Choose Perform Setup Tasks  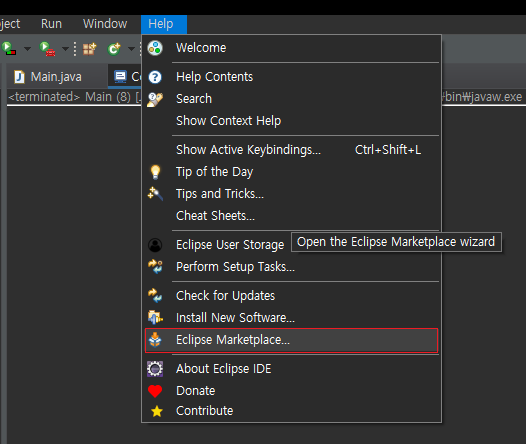point(292,267)
